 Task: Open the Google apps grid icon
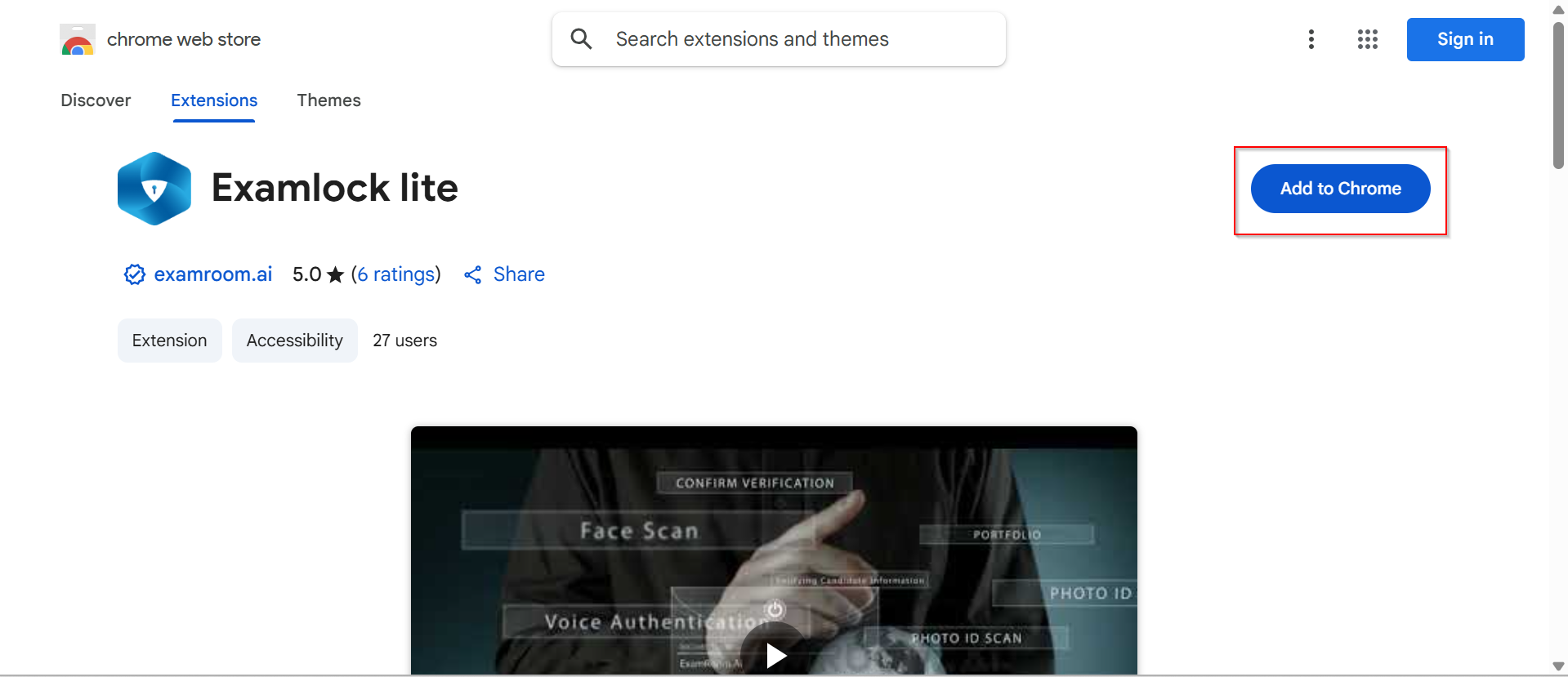[x=1367, y=39]
